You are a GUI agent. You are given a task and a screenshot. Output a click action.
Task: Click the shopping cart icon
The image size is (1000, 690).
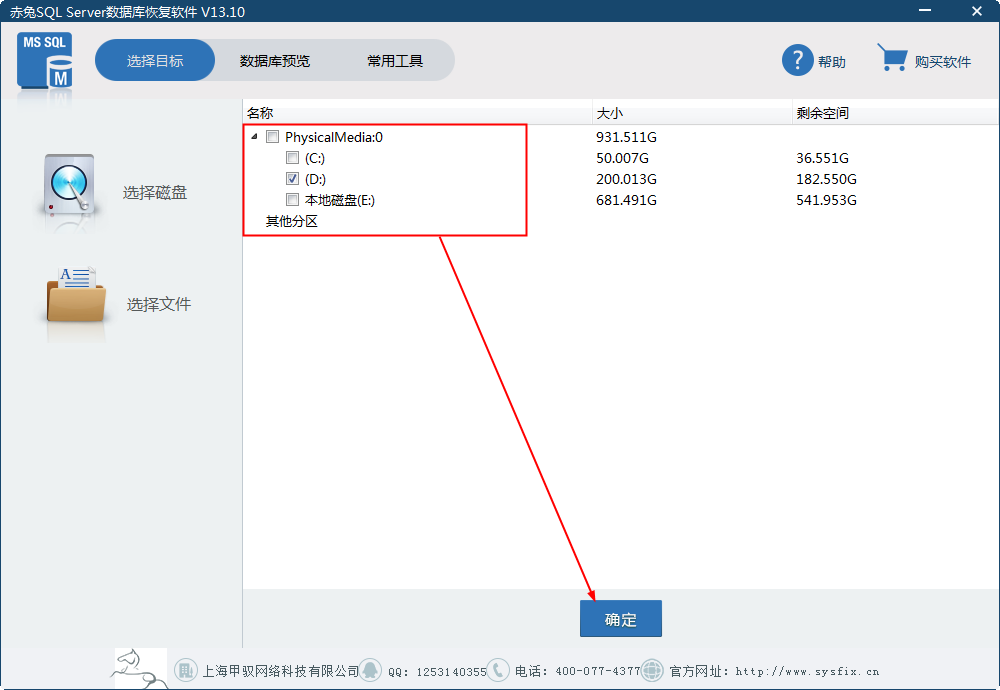point(892,57)
